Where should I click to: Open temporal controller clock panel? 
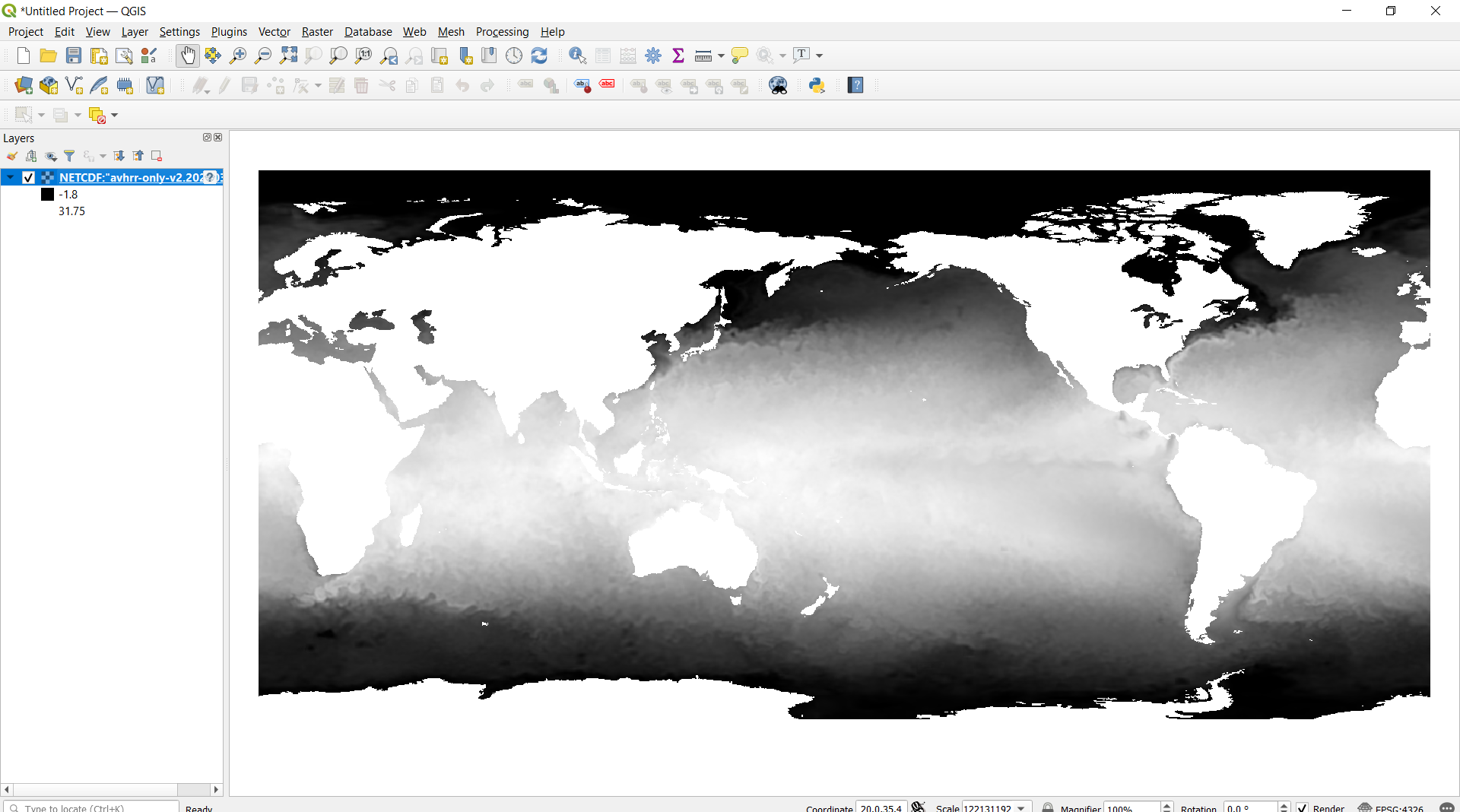(x=514, y=56)
